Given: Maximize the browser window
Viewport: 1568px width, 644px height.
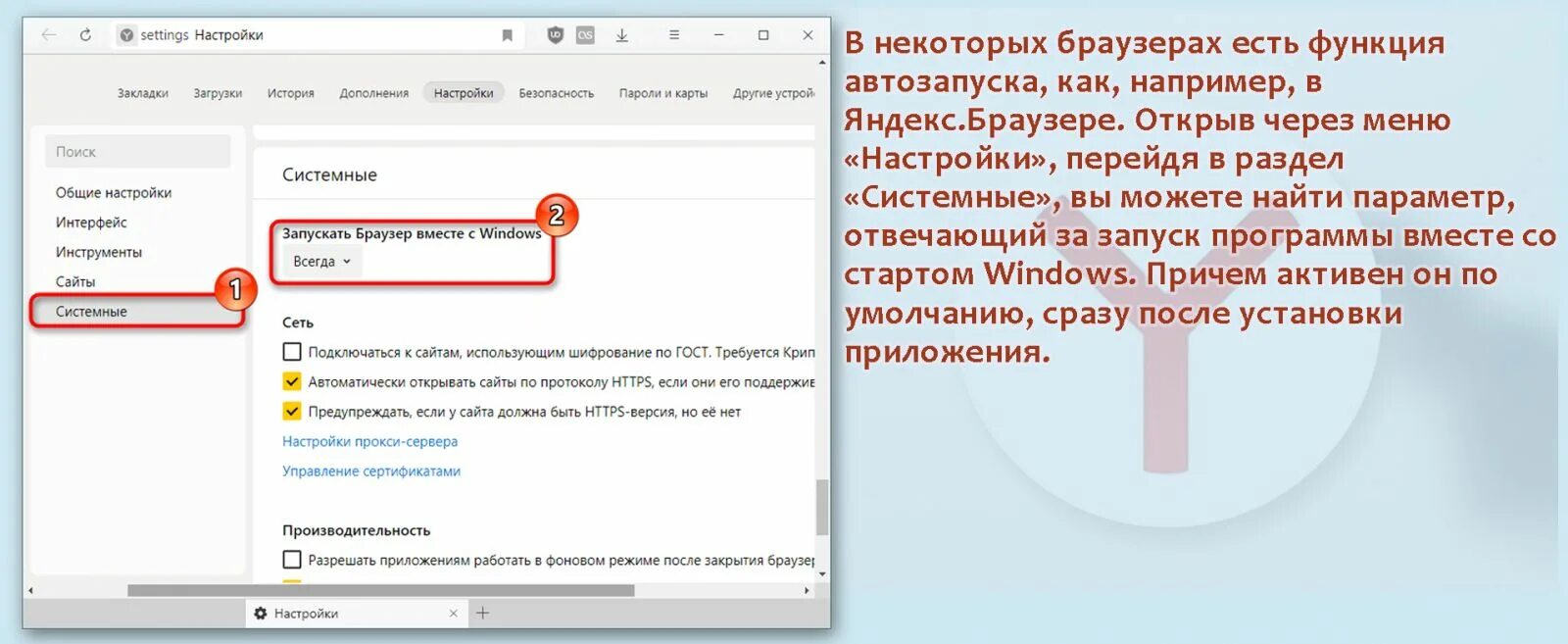Looking at the screenshot, I should [763, 34].
